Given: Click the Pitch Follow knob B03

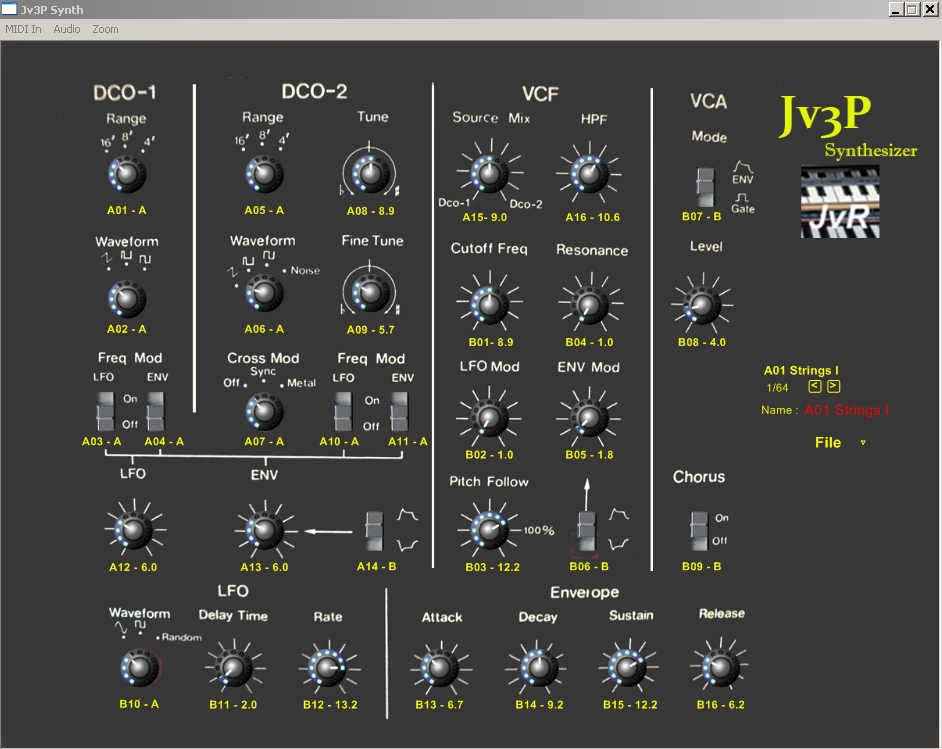Looking at the screenshot, I should [489, 530].
